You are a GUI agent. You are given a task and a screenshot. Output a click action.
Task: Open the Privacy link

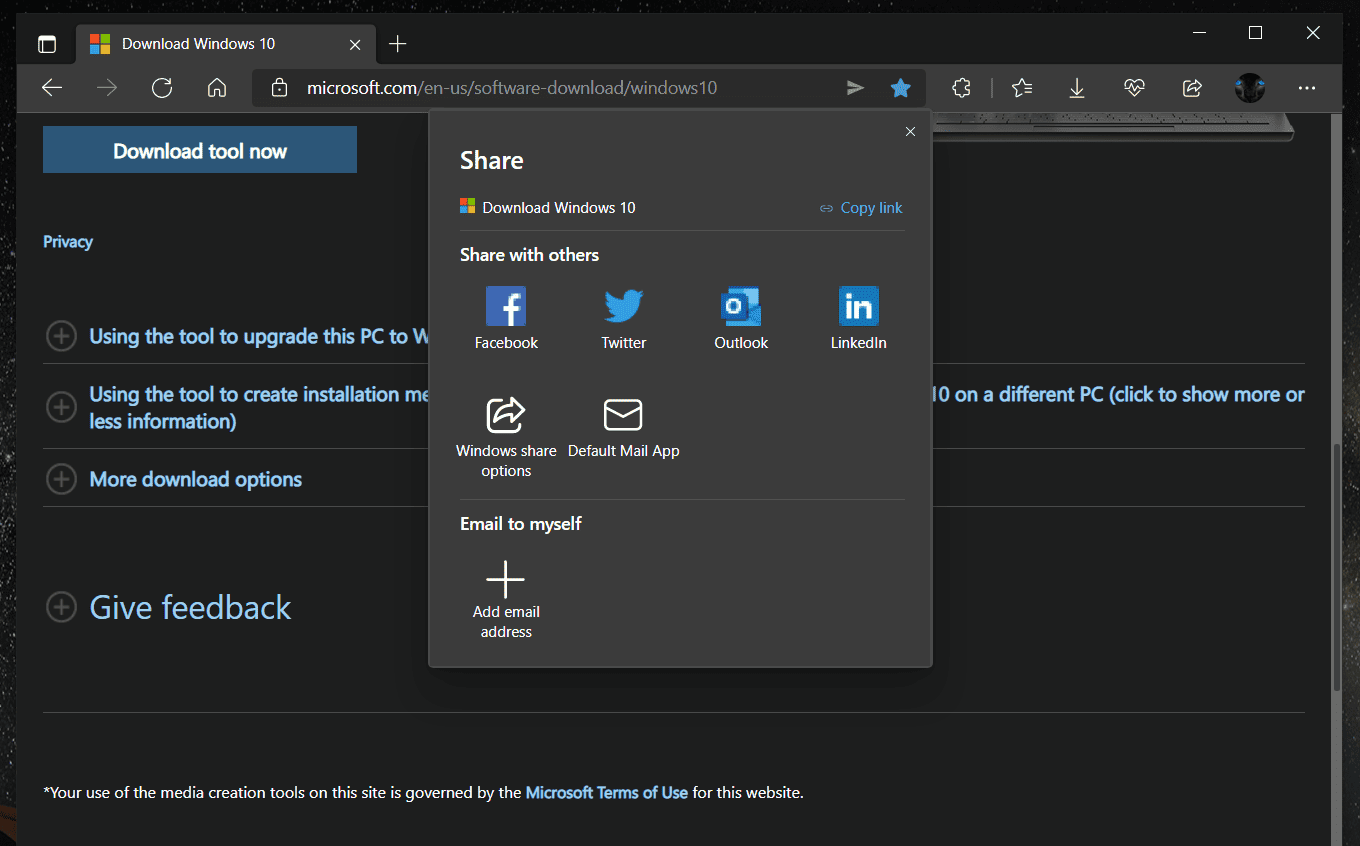(68, 242)
